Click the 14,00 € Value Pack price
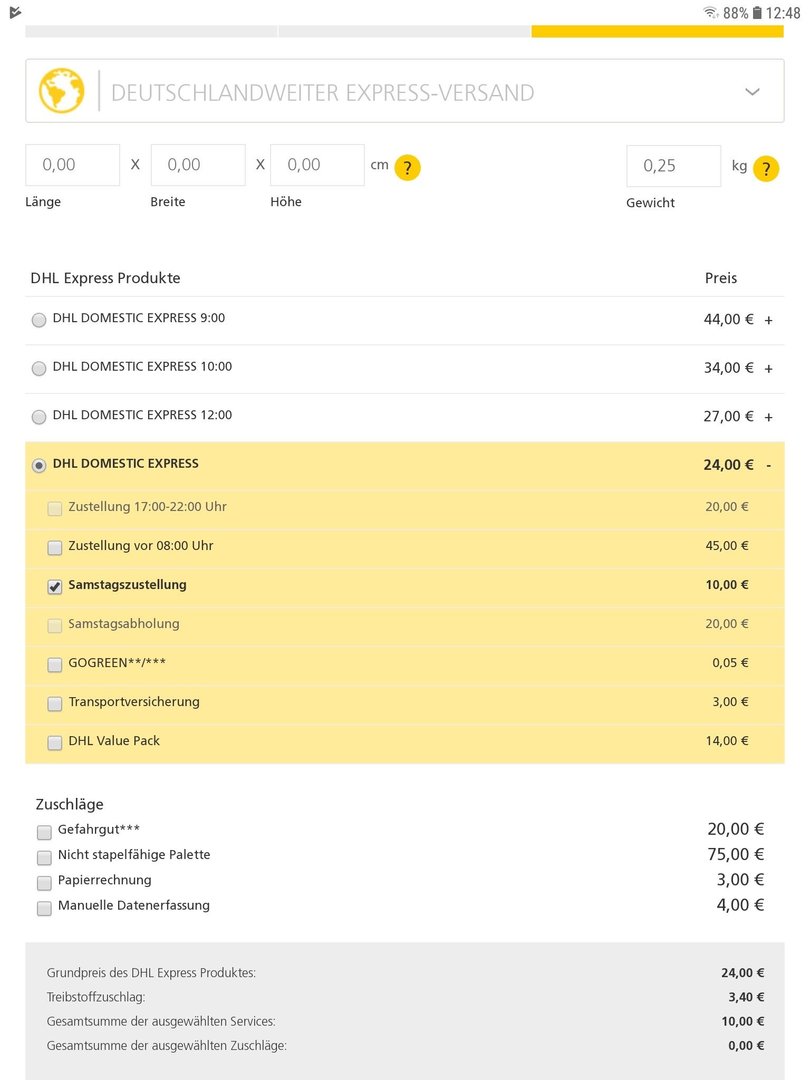810x1080 pixels. coord(727,741)
